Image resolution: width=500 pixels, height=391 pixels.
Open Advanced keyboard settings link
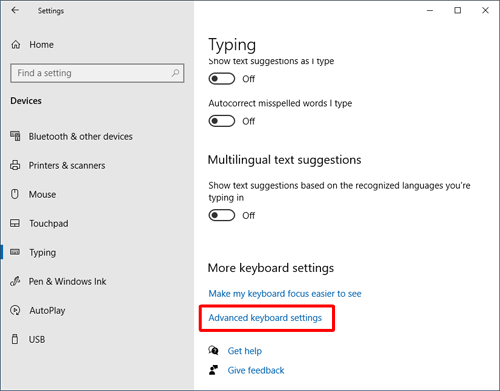[x=265, y=318]
